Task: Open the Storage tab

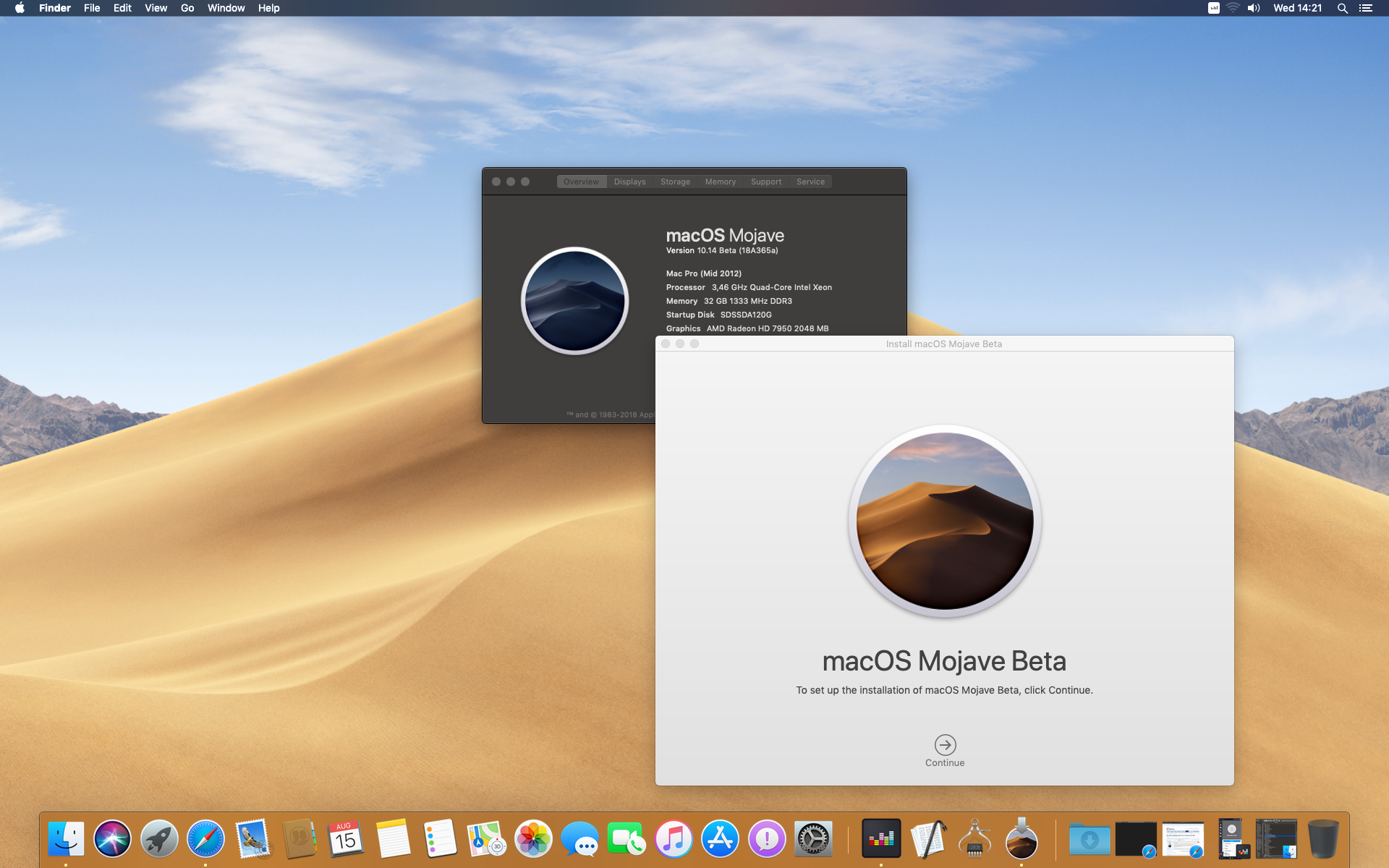Action: (675, 182)
